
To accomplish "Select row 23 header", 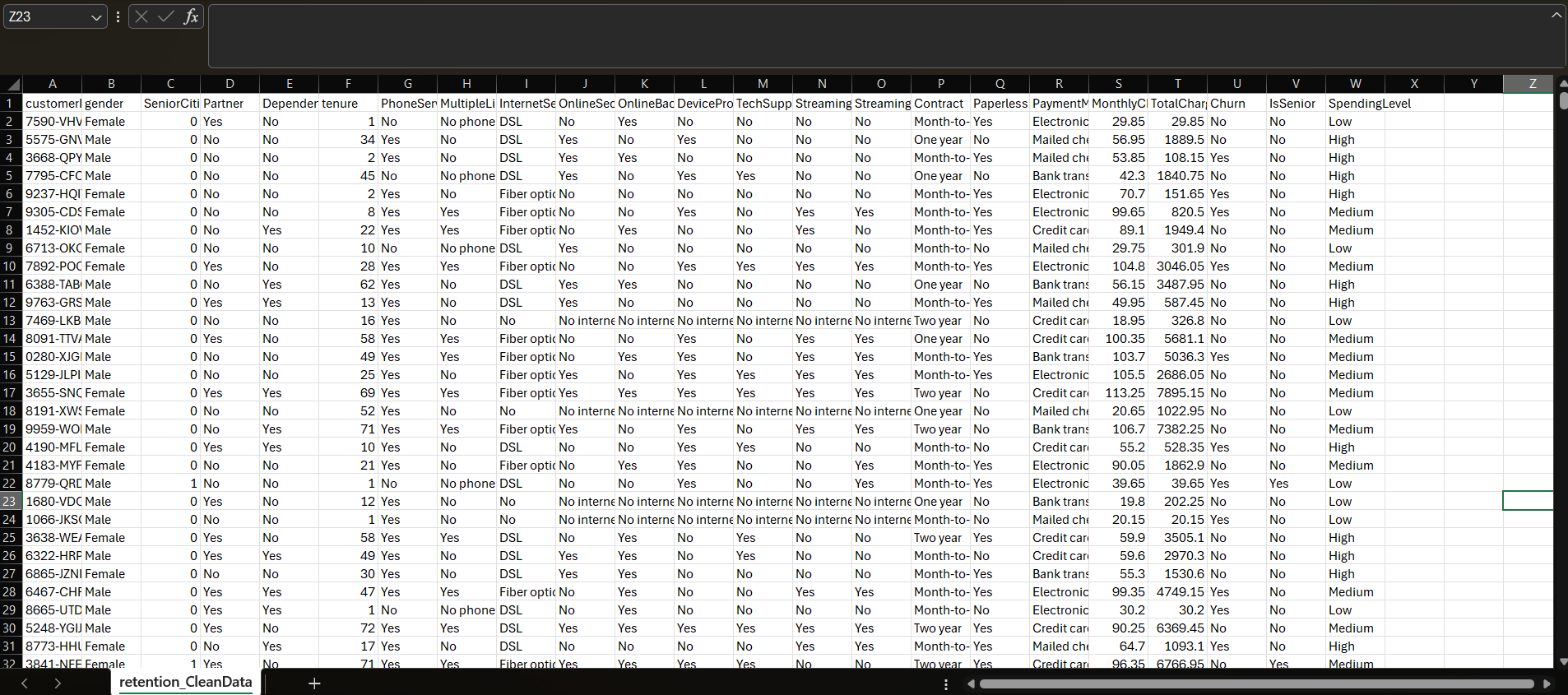I will tap(11, 502).
